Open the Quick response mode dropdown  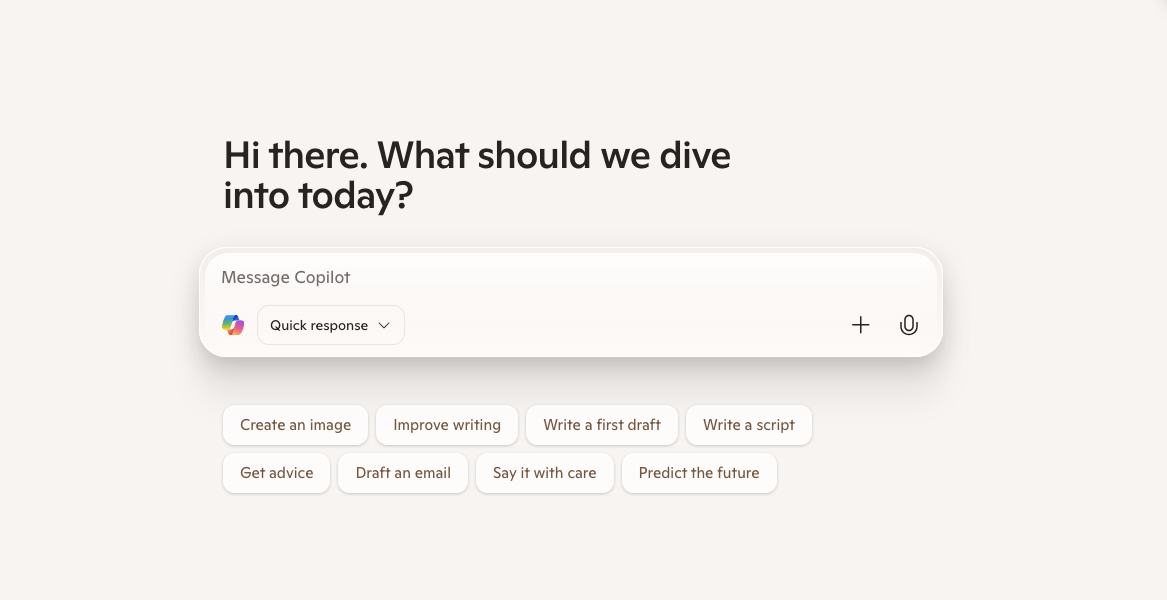pos(330,325)
